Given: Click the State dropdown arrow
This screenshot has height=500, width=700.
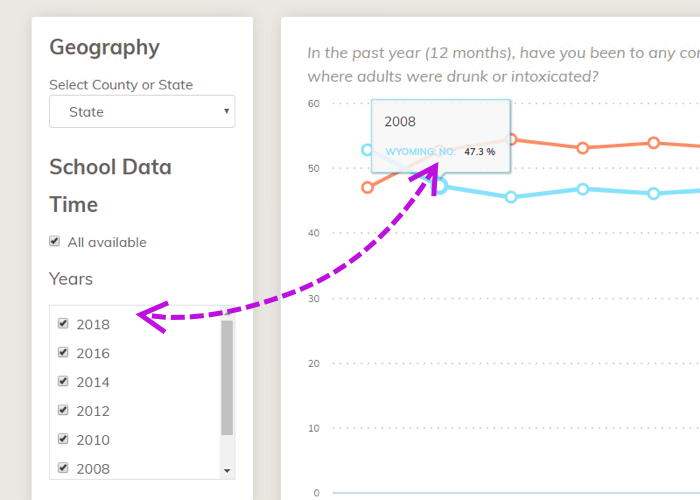Looking at the screenshot, I should [x=226, y=111].
